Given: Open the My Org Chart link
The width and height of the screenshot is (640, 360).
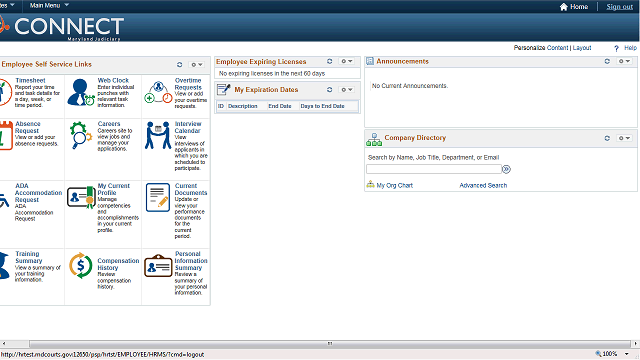Looking at the screenshot, I should click(x=394, y=185).
